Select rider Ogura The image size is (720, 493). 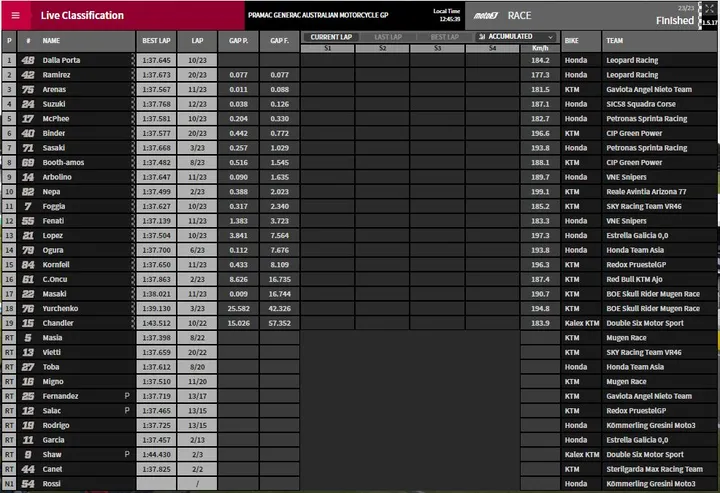tap(53, 250)
